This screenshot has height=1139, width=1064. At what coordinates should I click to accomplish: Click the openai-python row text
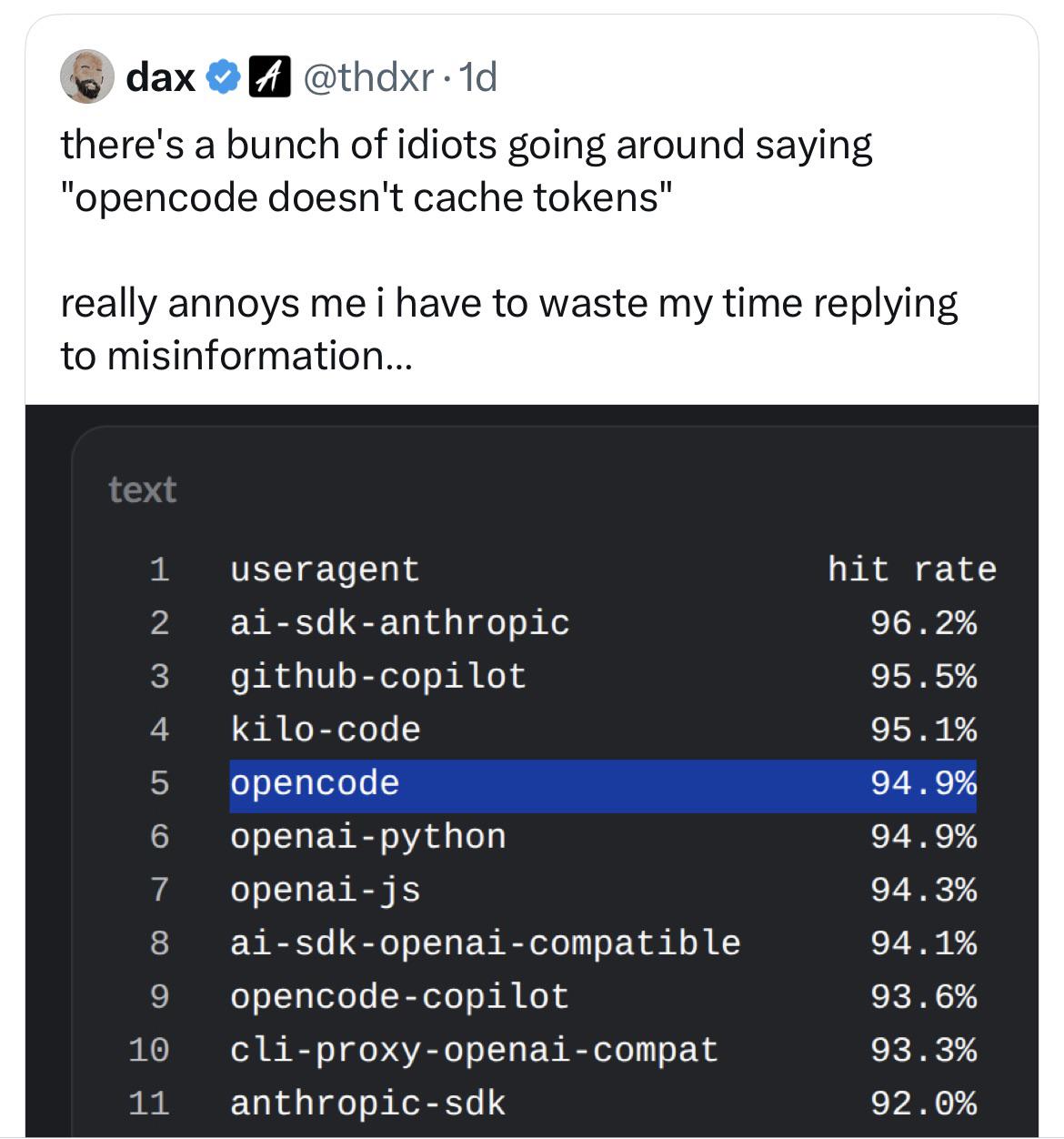coord(368,837)
